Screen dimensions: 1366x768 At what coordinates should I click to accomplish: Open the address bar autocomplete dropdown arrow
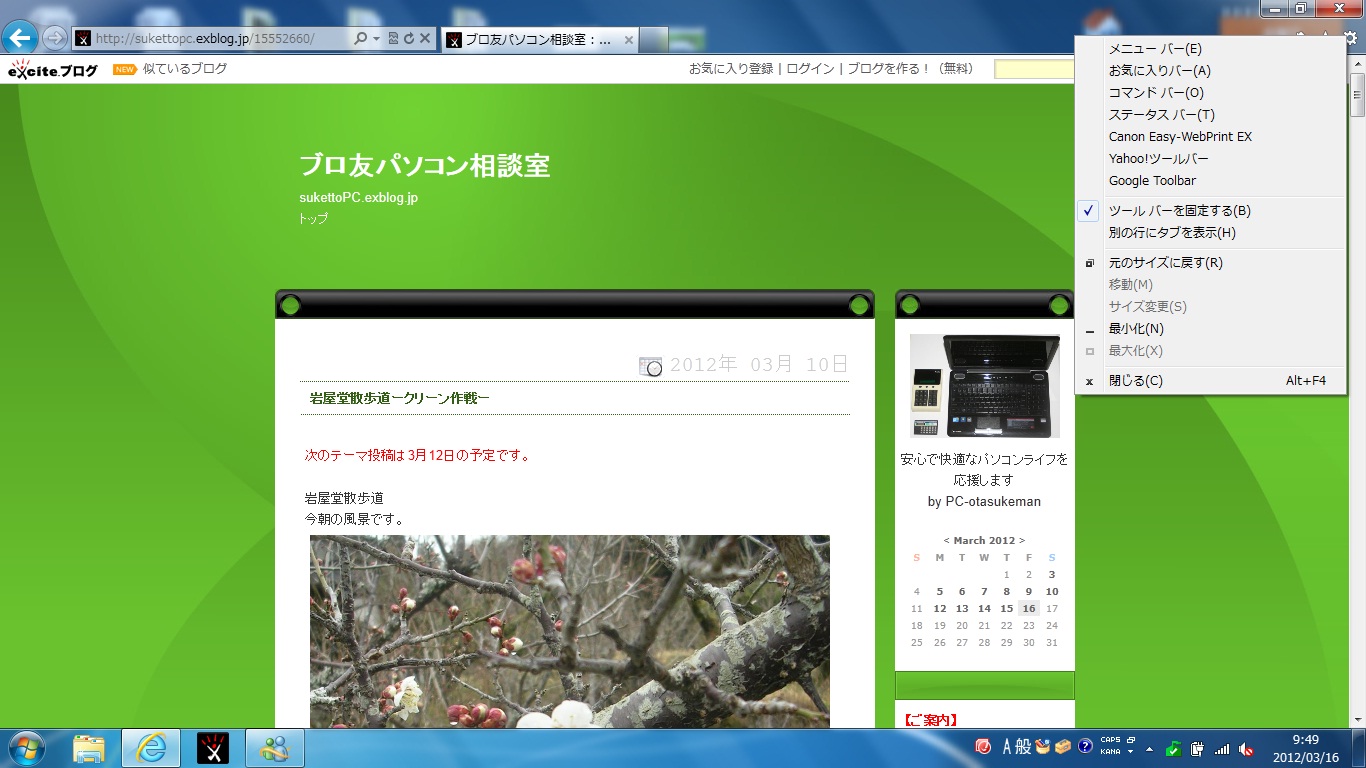(x=376, y=38)
